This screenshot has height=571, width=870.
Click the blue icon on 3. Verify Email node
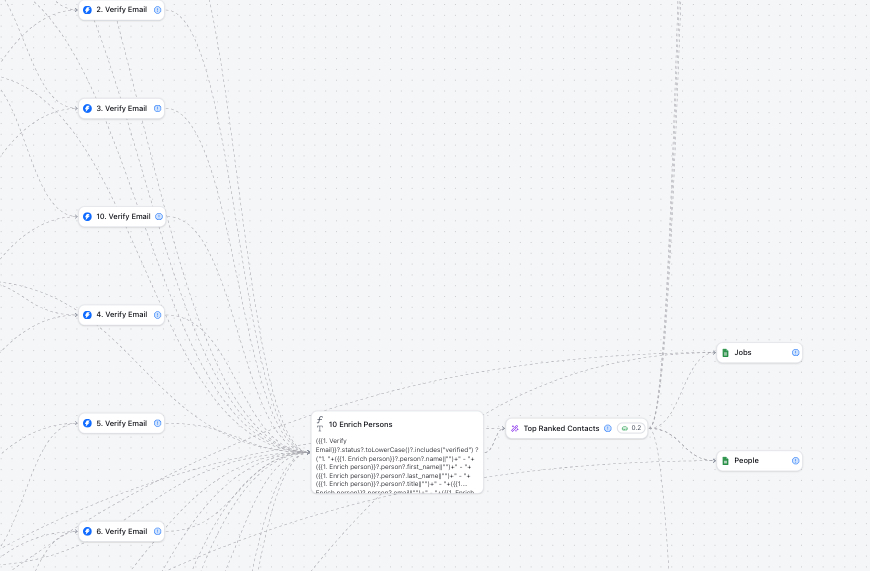click(87, 109)
